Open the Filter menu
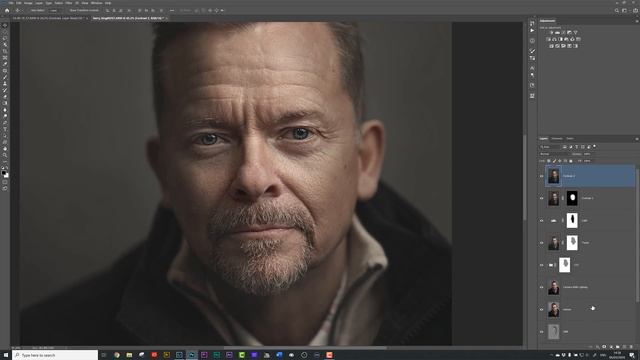The image size is (640, 360). click(69, 3)
